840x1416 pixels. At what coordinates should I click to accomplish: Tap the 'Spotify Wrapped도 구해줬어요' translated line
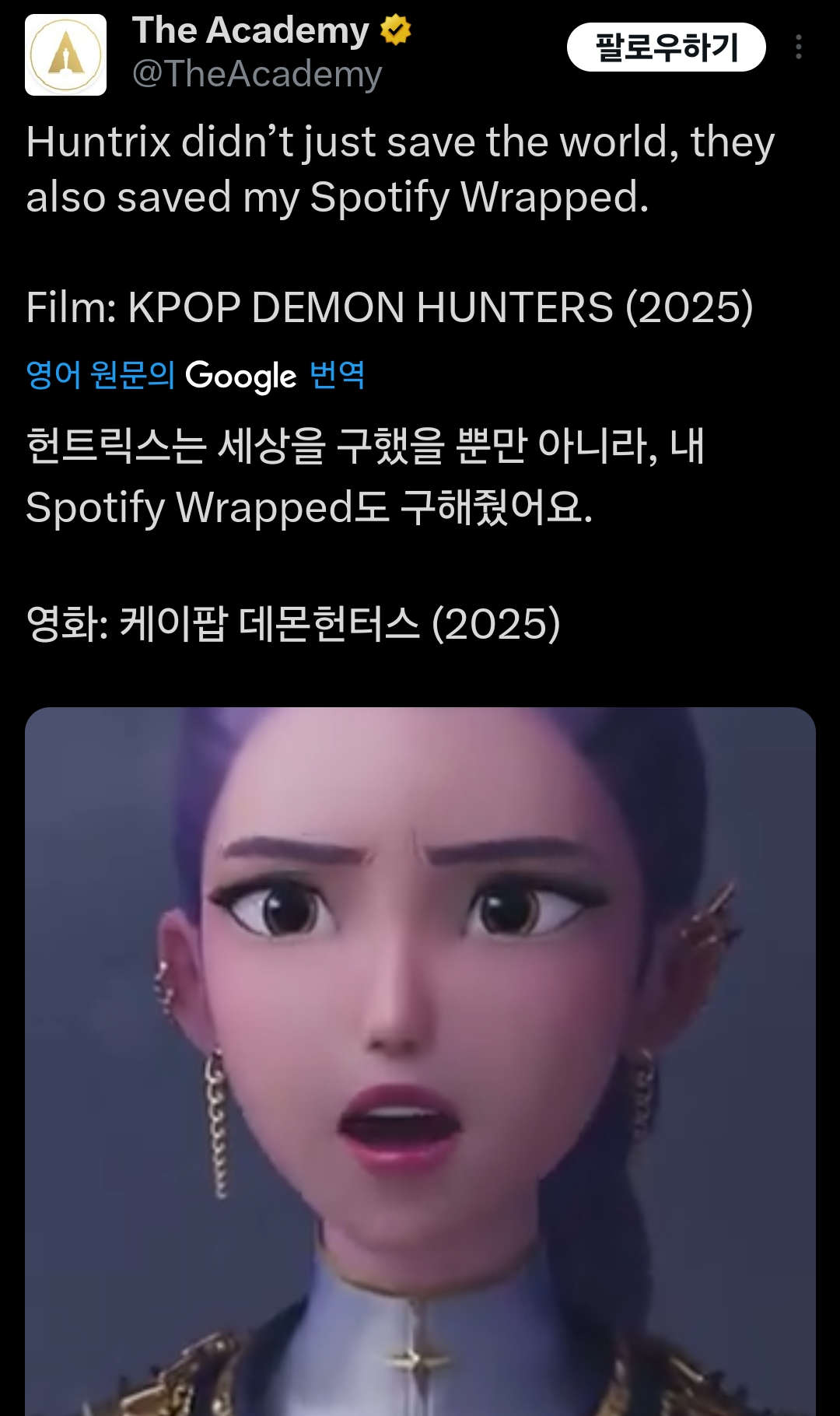(x=310, y=508)
